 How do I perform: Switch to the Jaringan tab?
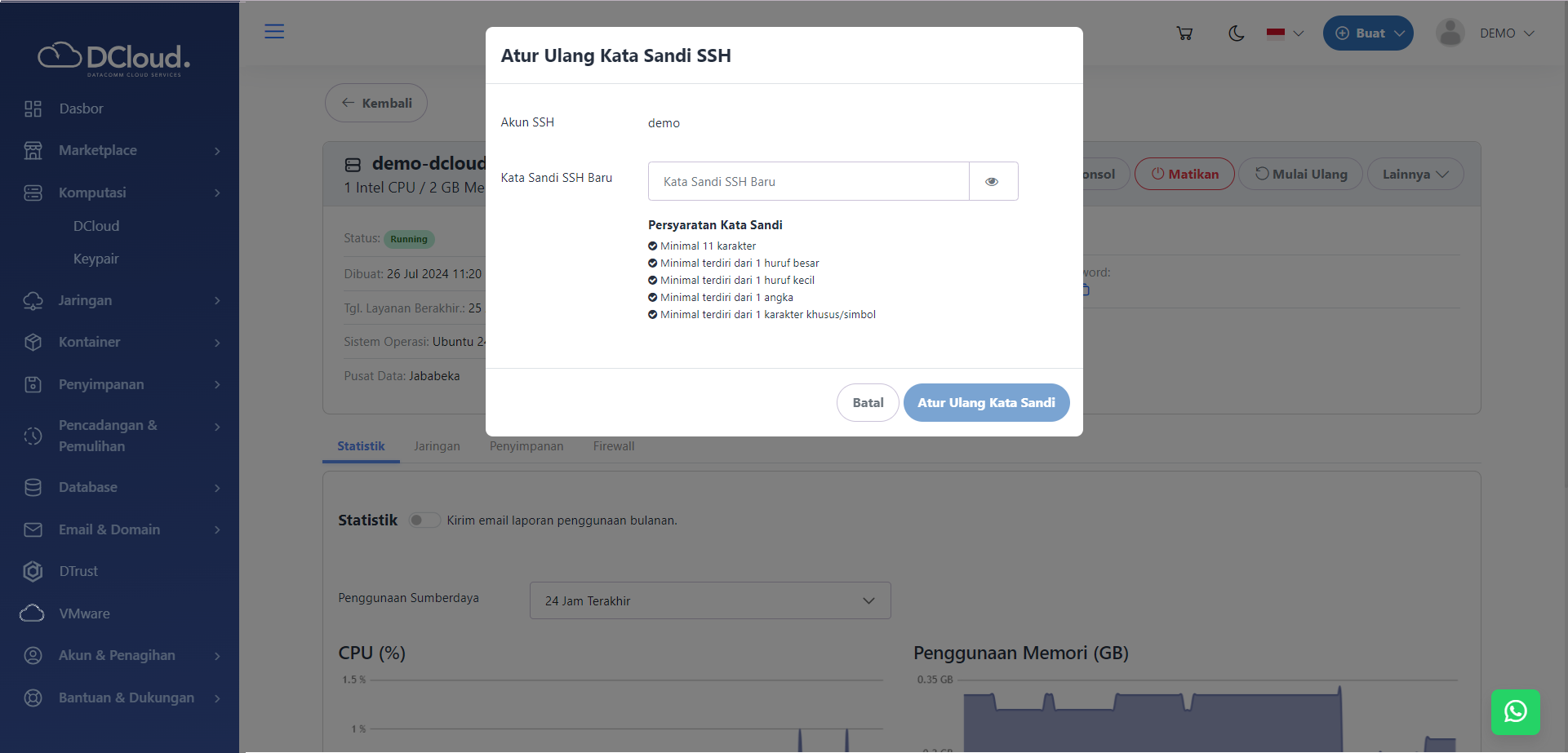pos(437,446)
